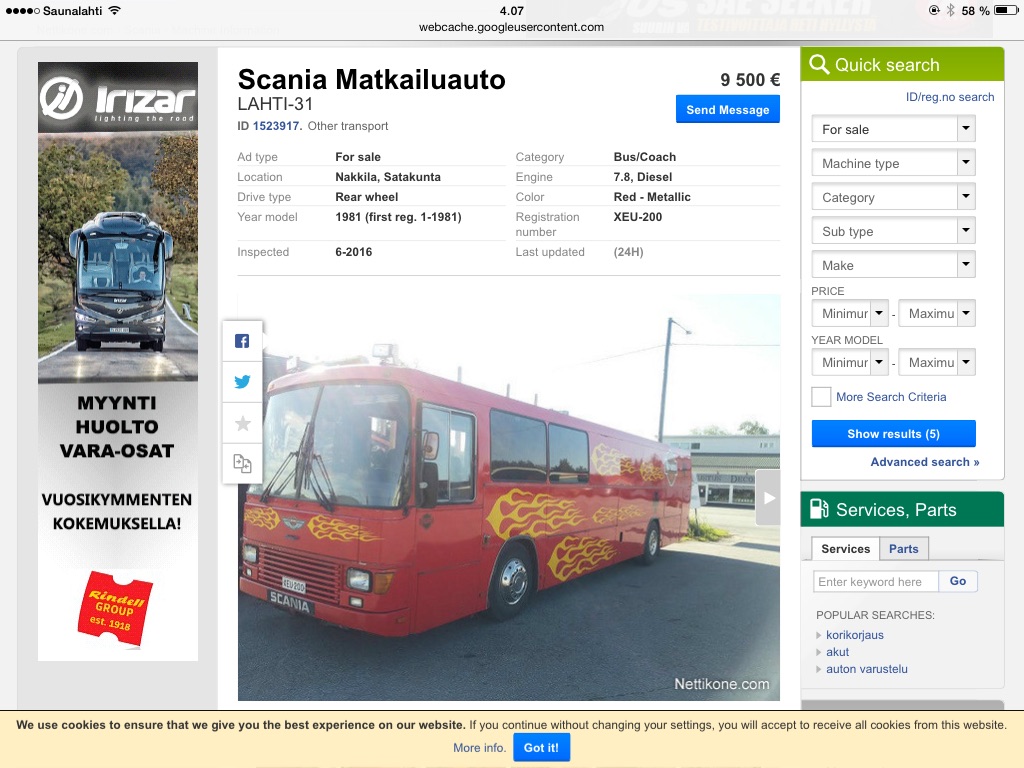This screenshot has height=768, width=1024.
Task: Open the For sale dropdown
Action: pyautogui.click(x=893, y=129)
